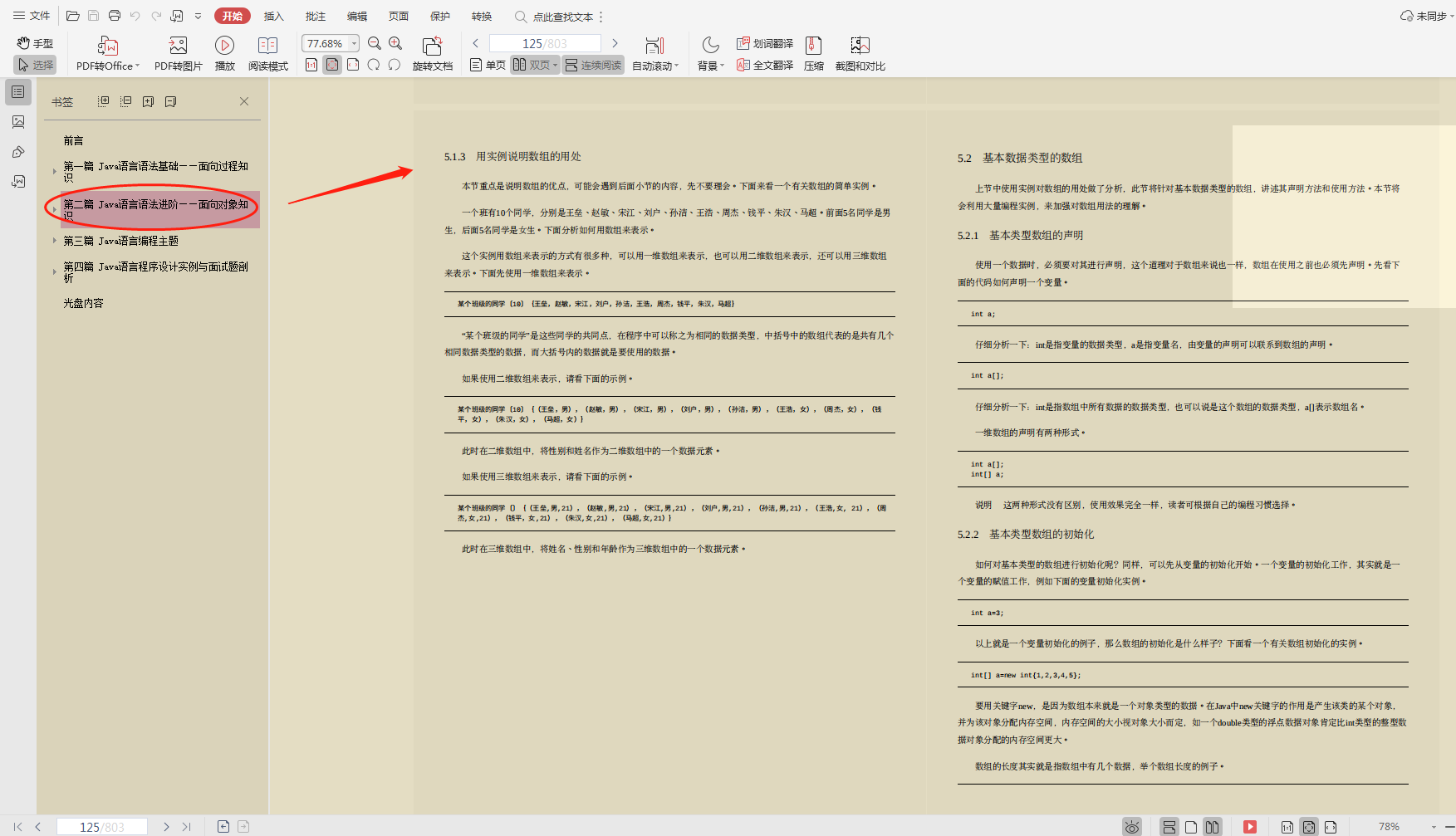The height and width of the screenshot is (836, 1456).
Task: Open the thumbnails sidebar panel icon
Action: pyautogui.click(x=18, y=122)
